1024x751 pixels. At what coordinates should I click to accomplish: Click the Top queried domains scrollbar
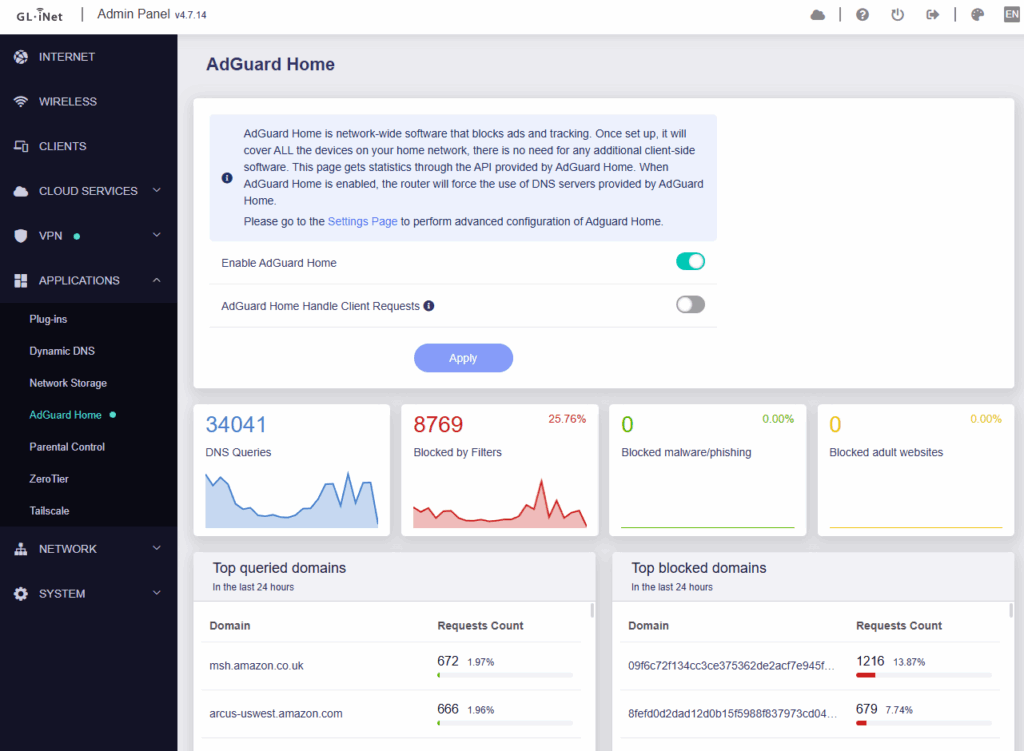[x=592, y=611]
